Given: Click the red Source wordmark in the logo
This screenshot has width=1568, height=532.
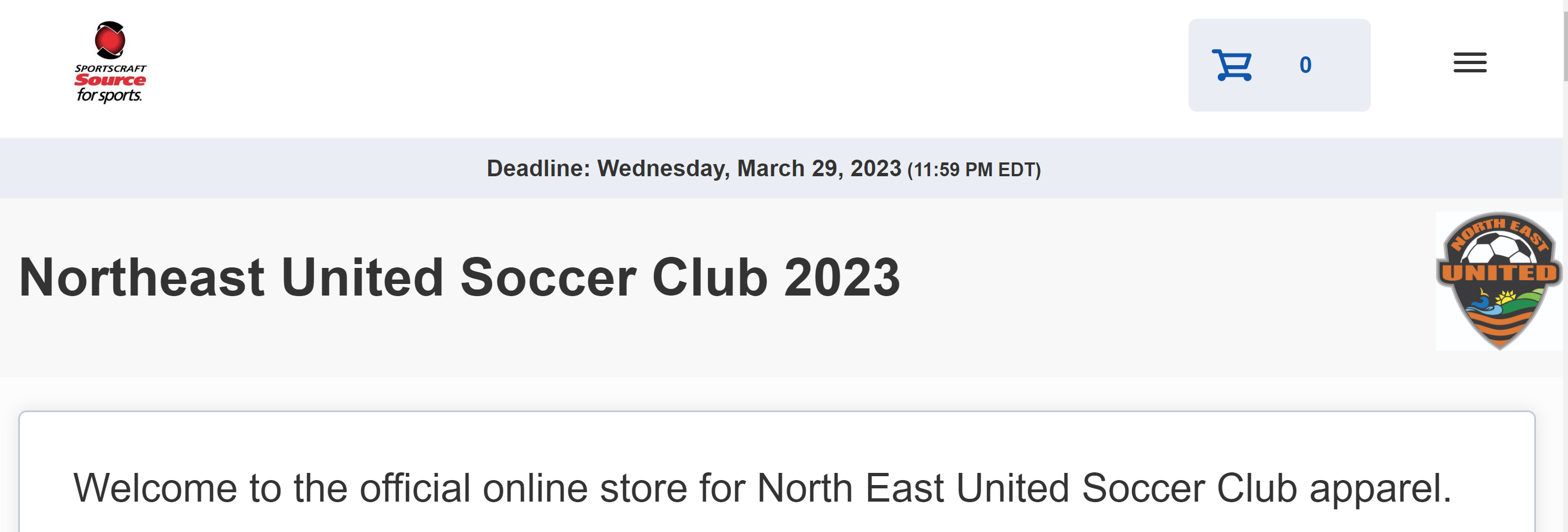Looking at the screenshot, I should (110, 80).
